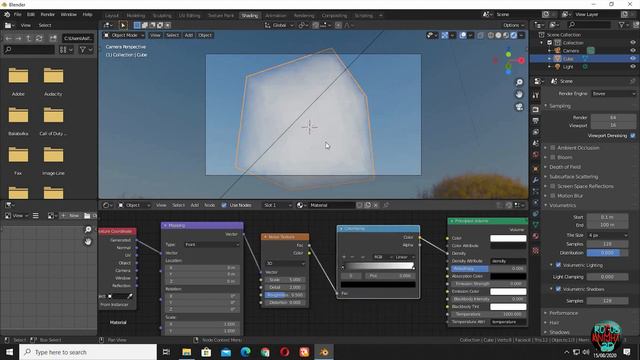Click the Render samples value field
The height and width of the screenshot is (360, 640).
coord(613,118)
